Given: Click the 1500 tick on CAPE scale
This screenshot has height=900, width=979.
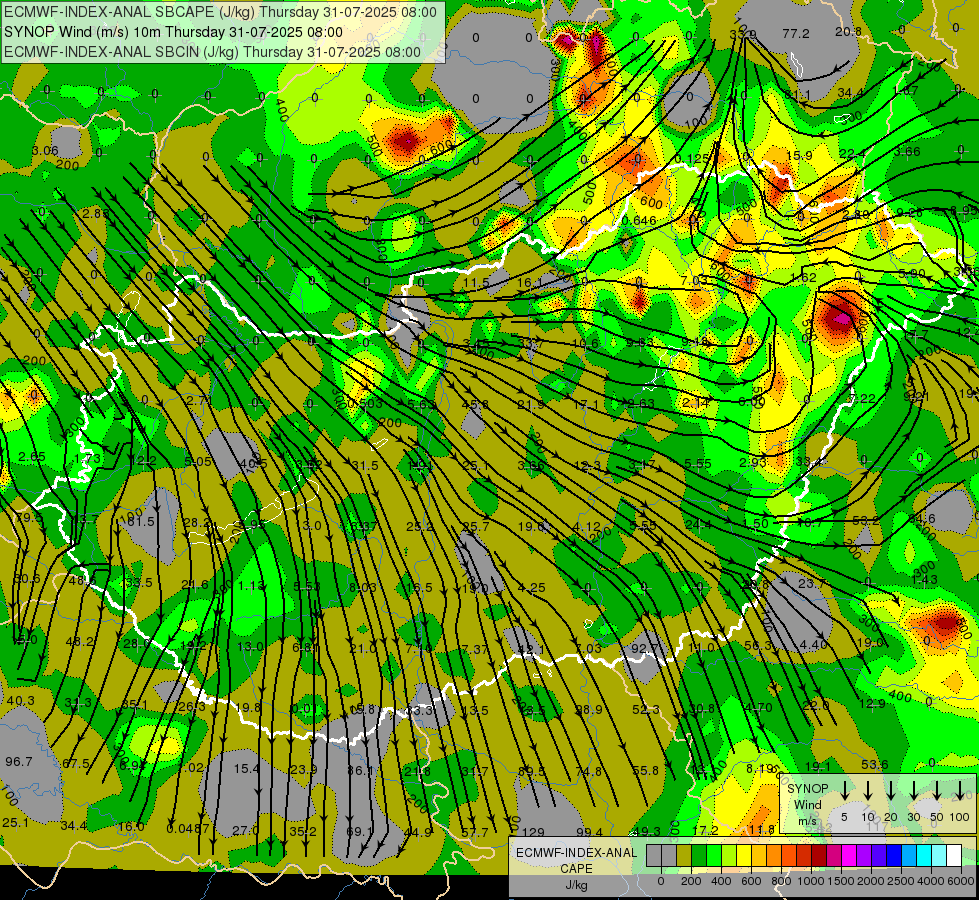Looking at the screenshot, I should coord(841,881).
